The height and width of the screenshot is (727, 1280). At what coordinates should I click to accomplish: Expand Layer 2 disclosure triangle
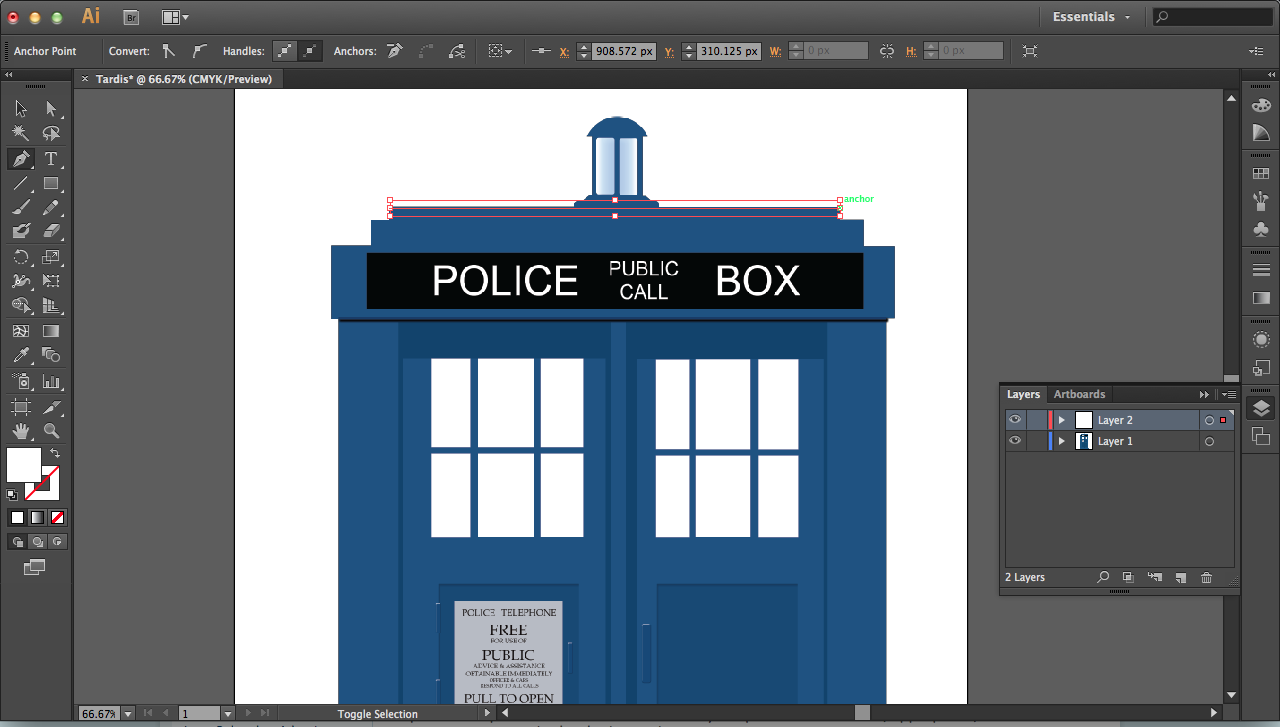click(x=1062, y=420)
